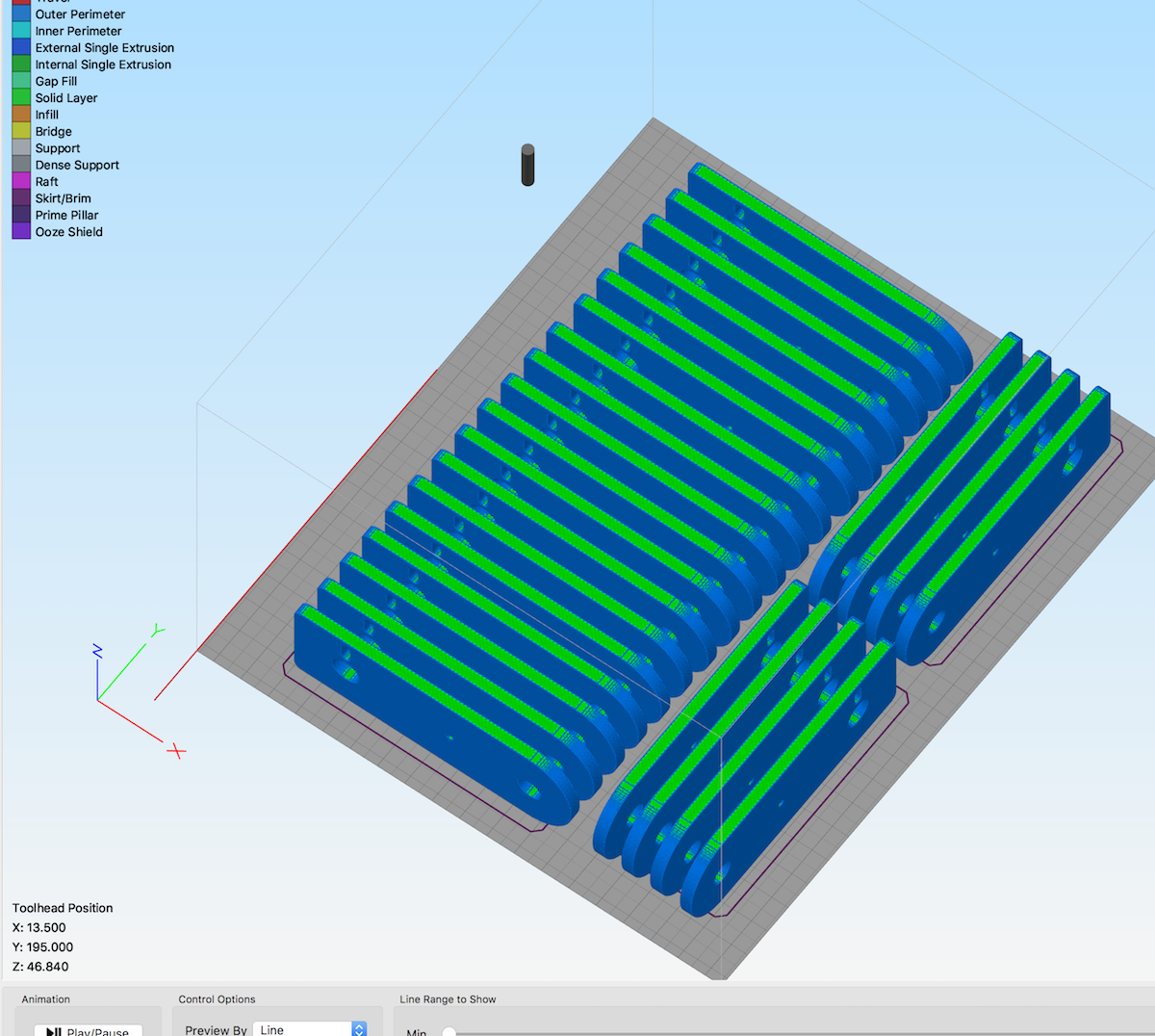Click the Support color swatch
The image size is (1155, 1036).
pos(21,148)
